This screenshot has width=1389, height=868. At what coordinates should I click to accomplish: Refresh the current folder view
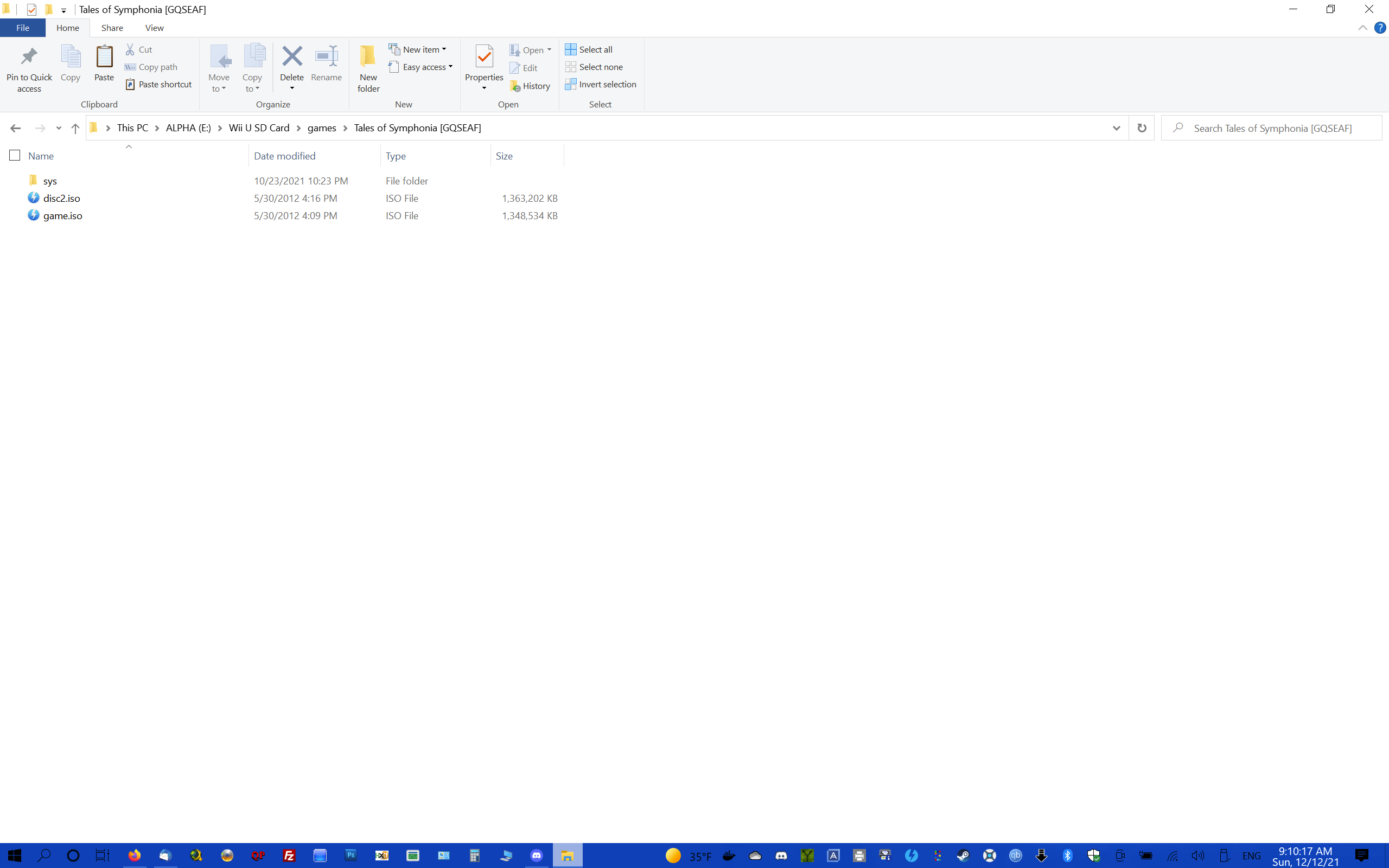pyautogui.click(x=1142, y=128)
